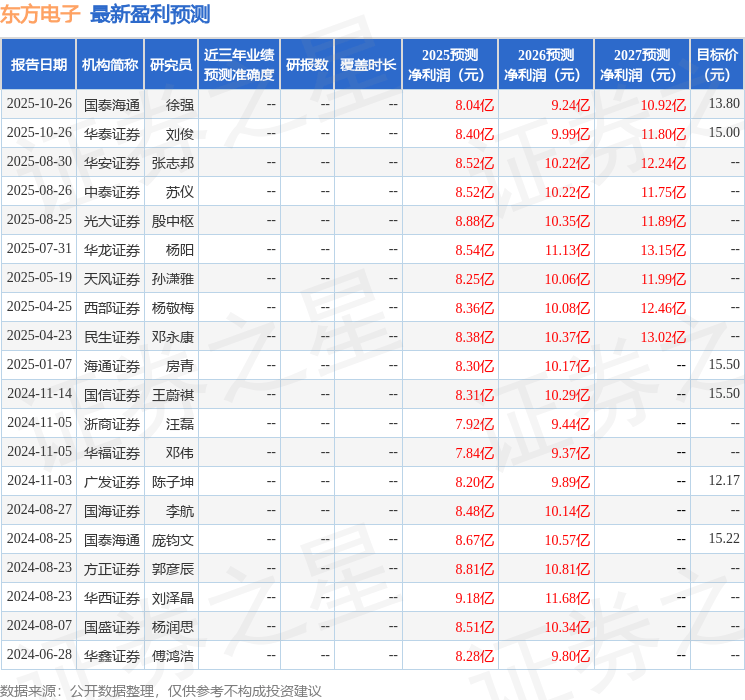The height and width of the screenshot is (700, 745).
Task: Click the 近三年业绩预测准确度 column header
Action: pos(238,64)
